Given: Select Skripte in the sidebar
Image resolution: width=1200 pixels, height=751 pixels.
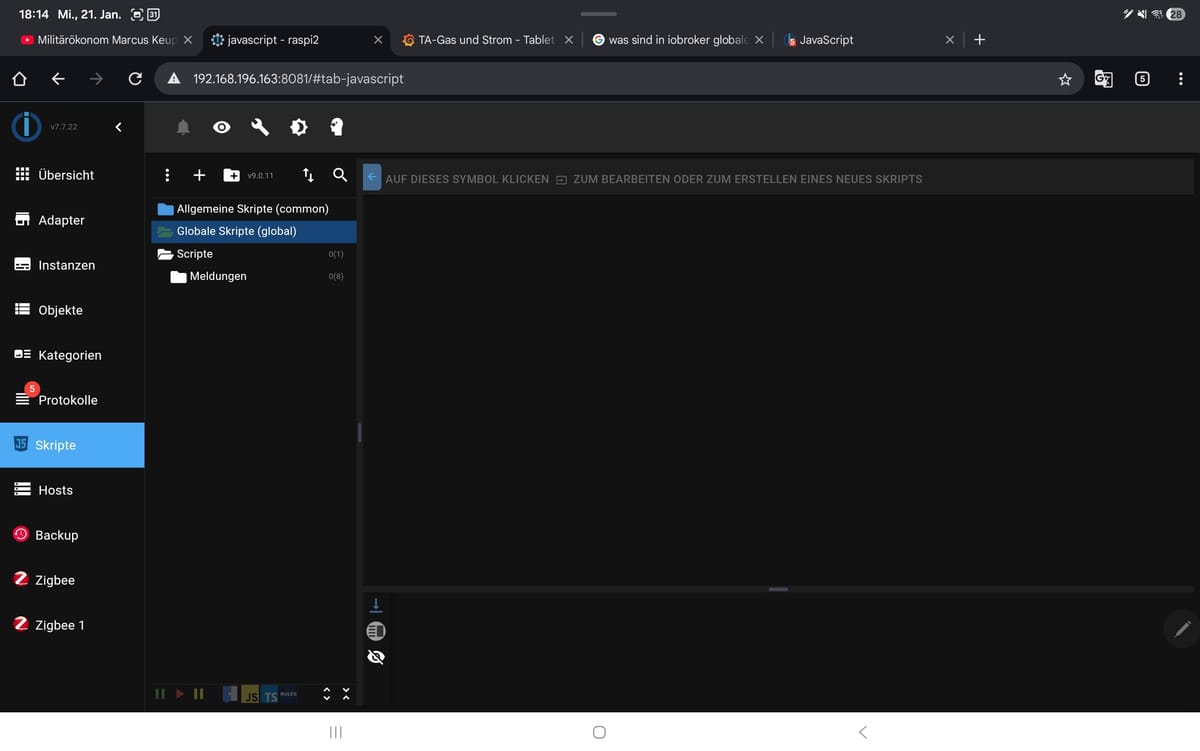Looking at the screenshot, I should tap(72, 445).
